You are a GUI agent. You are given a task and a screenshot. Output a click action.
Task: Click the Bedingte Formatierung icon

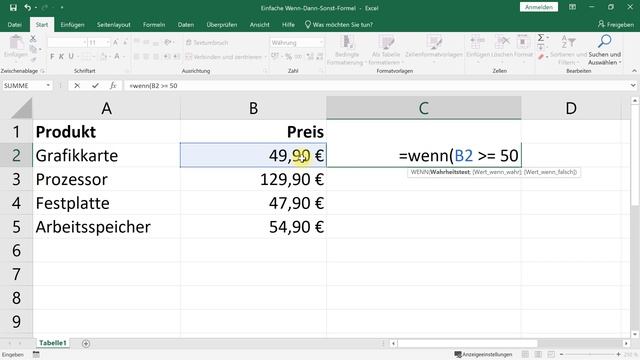347,42
